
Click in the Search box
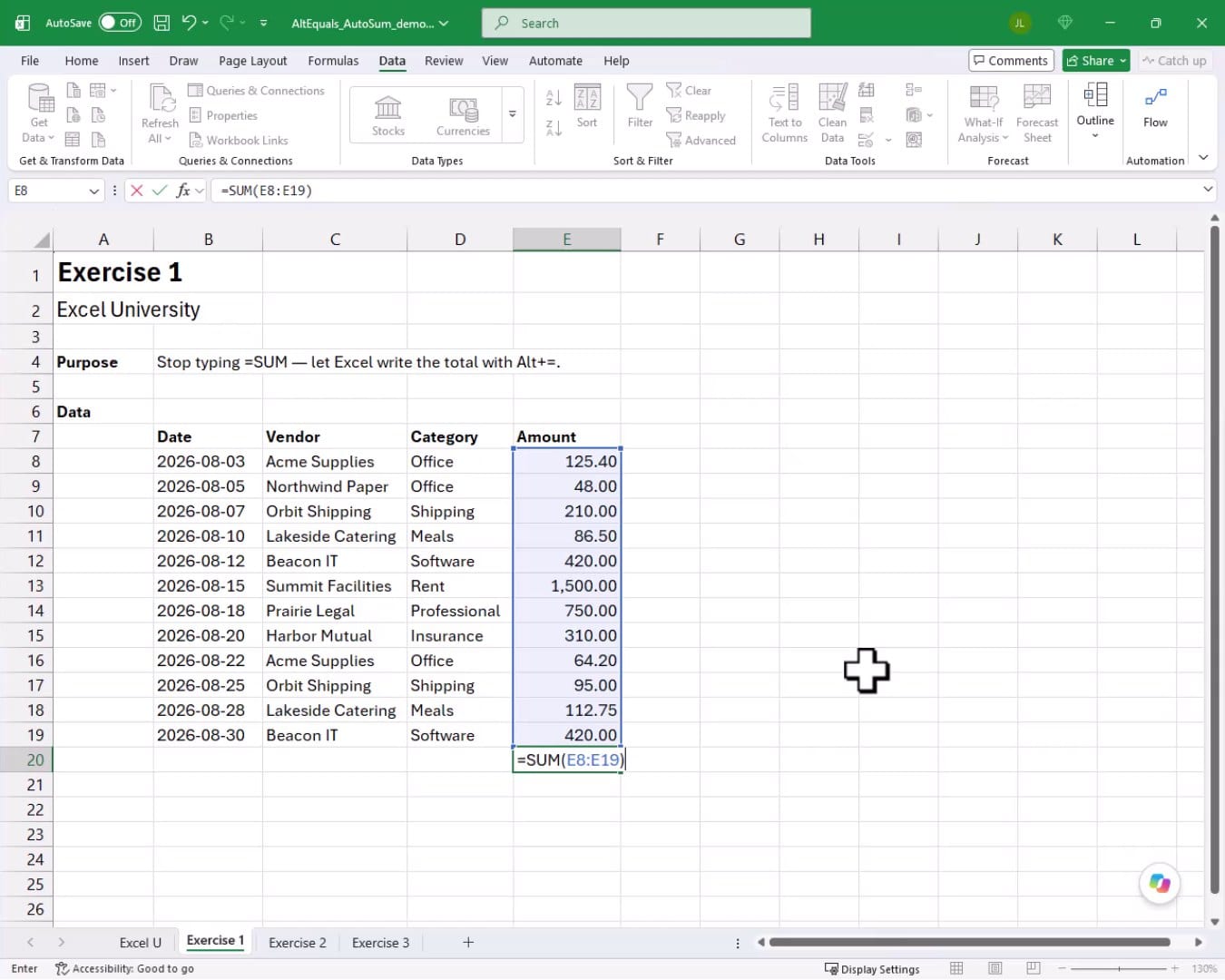point(646,24)
